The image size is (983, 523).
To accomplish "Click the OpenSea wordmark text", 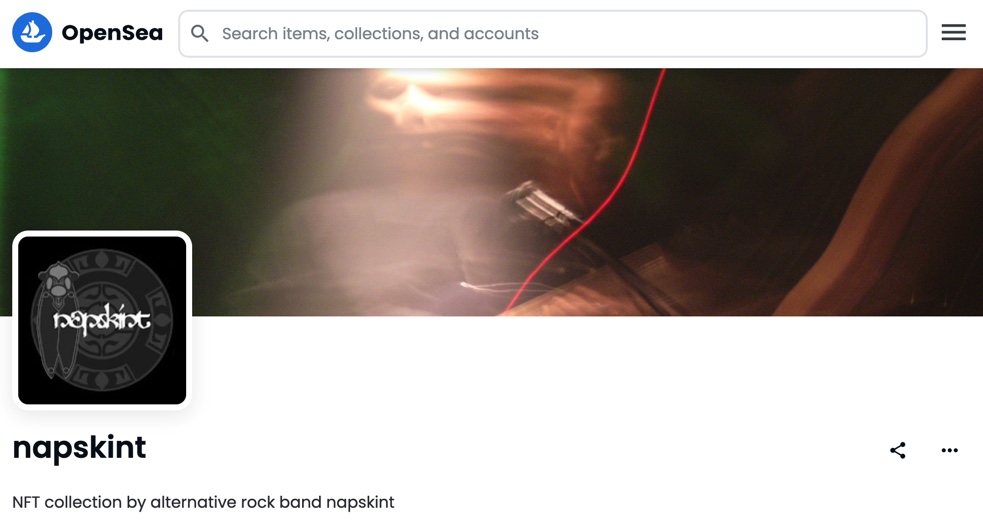I will 112,33.
